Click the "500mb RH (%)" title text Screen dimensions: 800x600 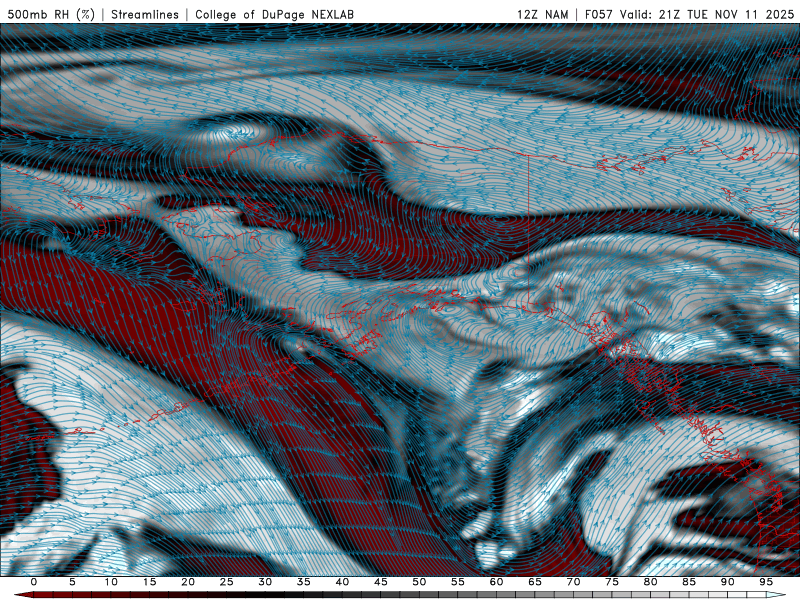click(x=51, y=14)
